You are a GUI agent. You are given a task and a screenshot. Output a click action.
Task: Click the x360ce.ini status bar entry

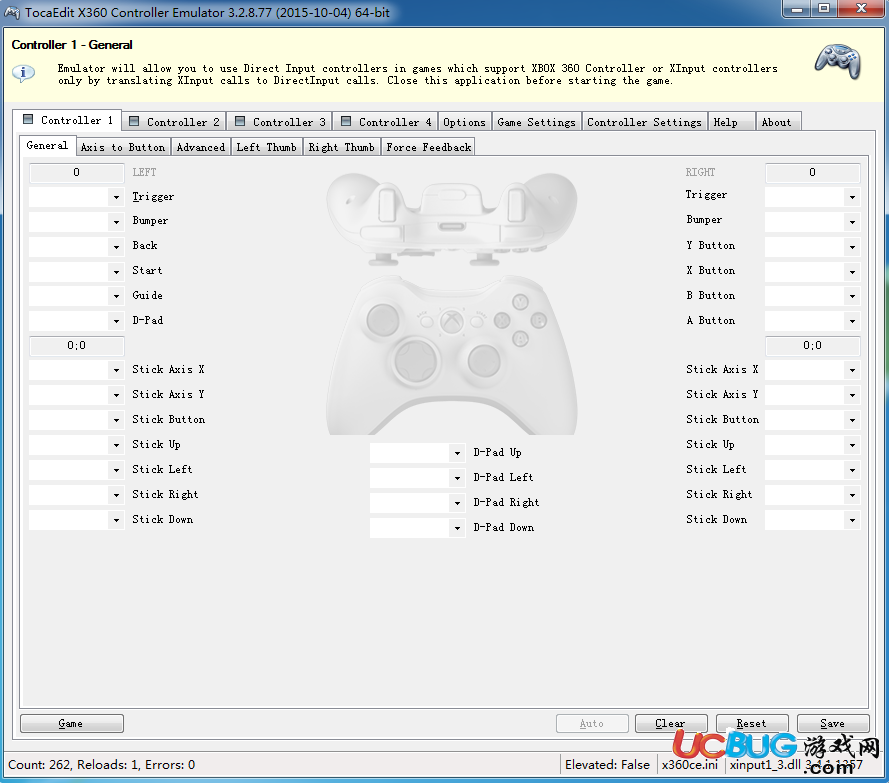point(689,765)
